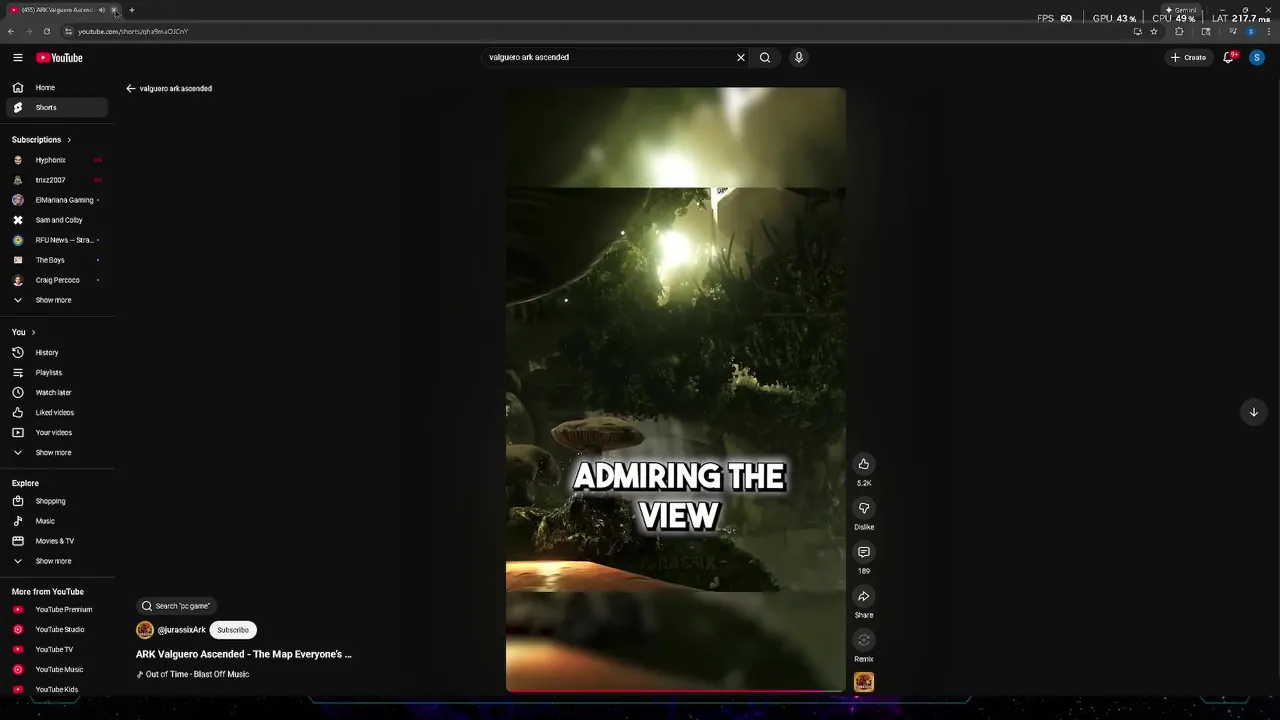Screen dimensions: 1280x720
Task: Click the YouTube logo
Action: (60, 58)
